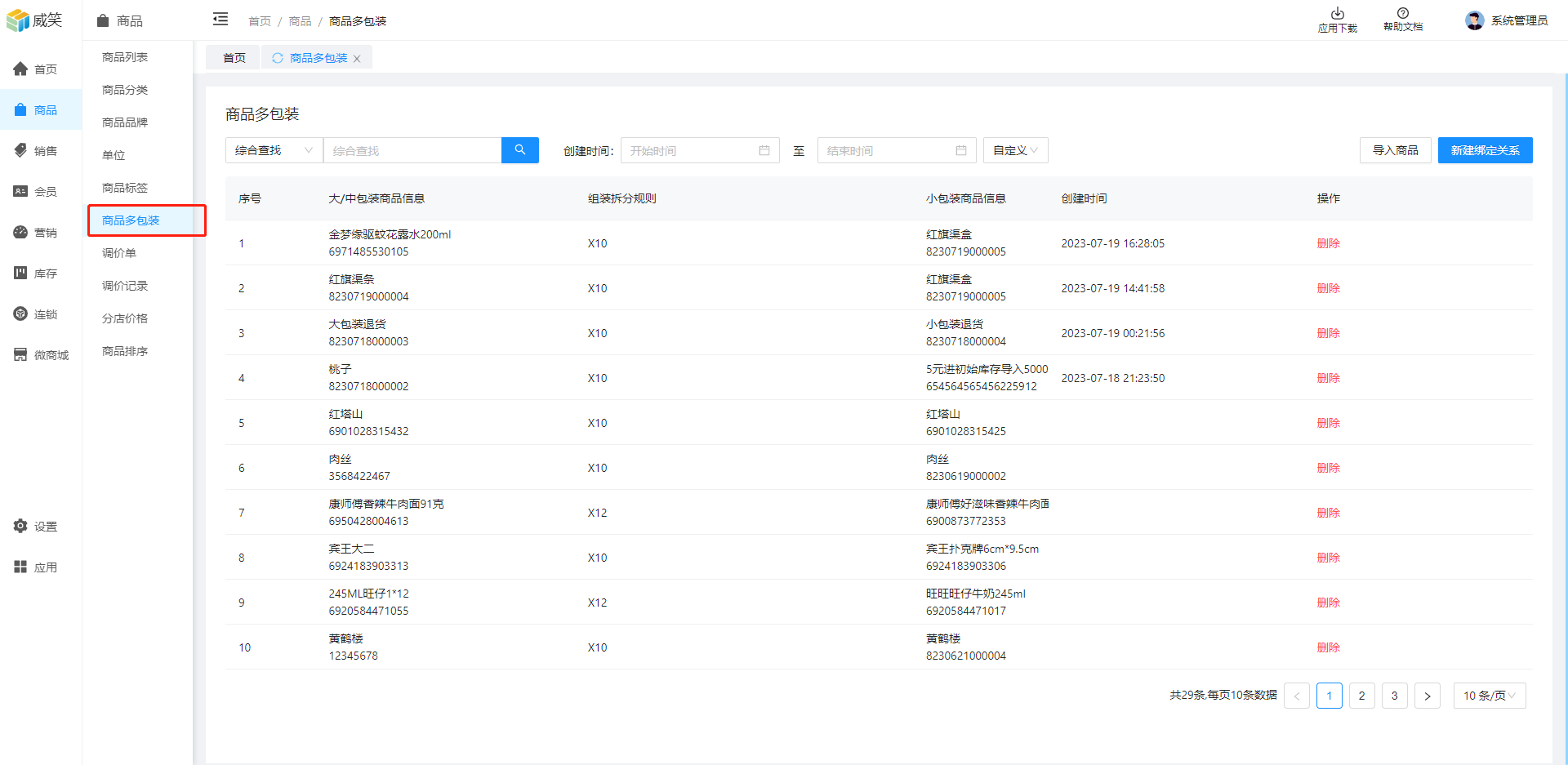The width and height of the screenshot is (1568, 765).
Task: Delete the 金梦缘驱蚊花露水200ml row
Action: (x=1328, y=243)
